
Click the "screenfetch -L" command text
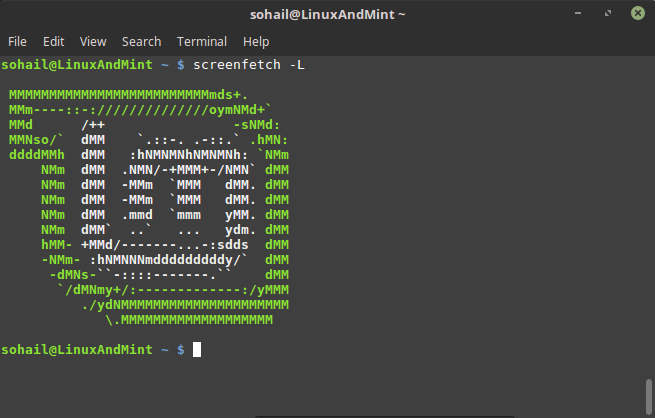pos(249,65)
